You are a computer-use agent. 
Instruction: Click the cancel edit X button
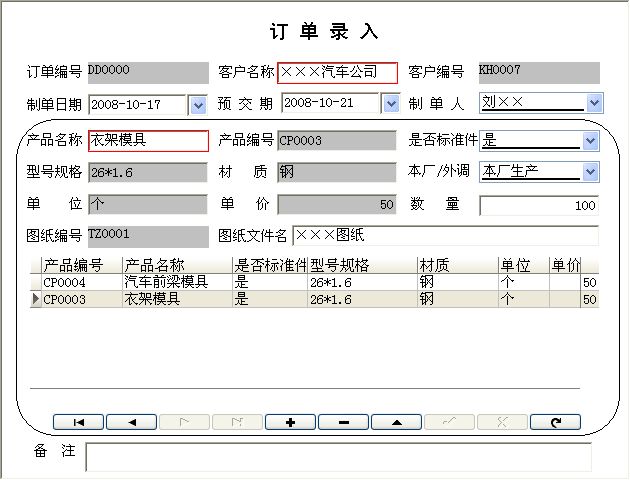tap(503, 422)
